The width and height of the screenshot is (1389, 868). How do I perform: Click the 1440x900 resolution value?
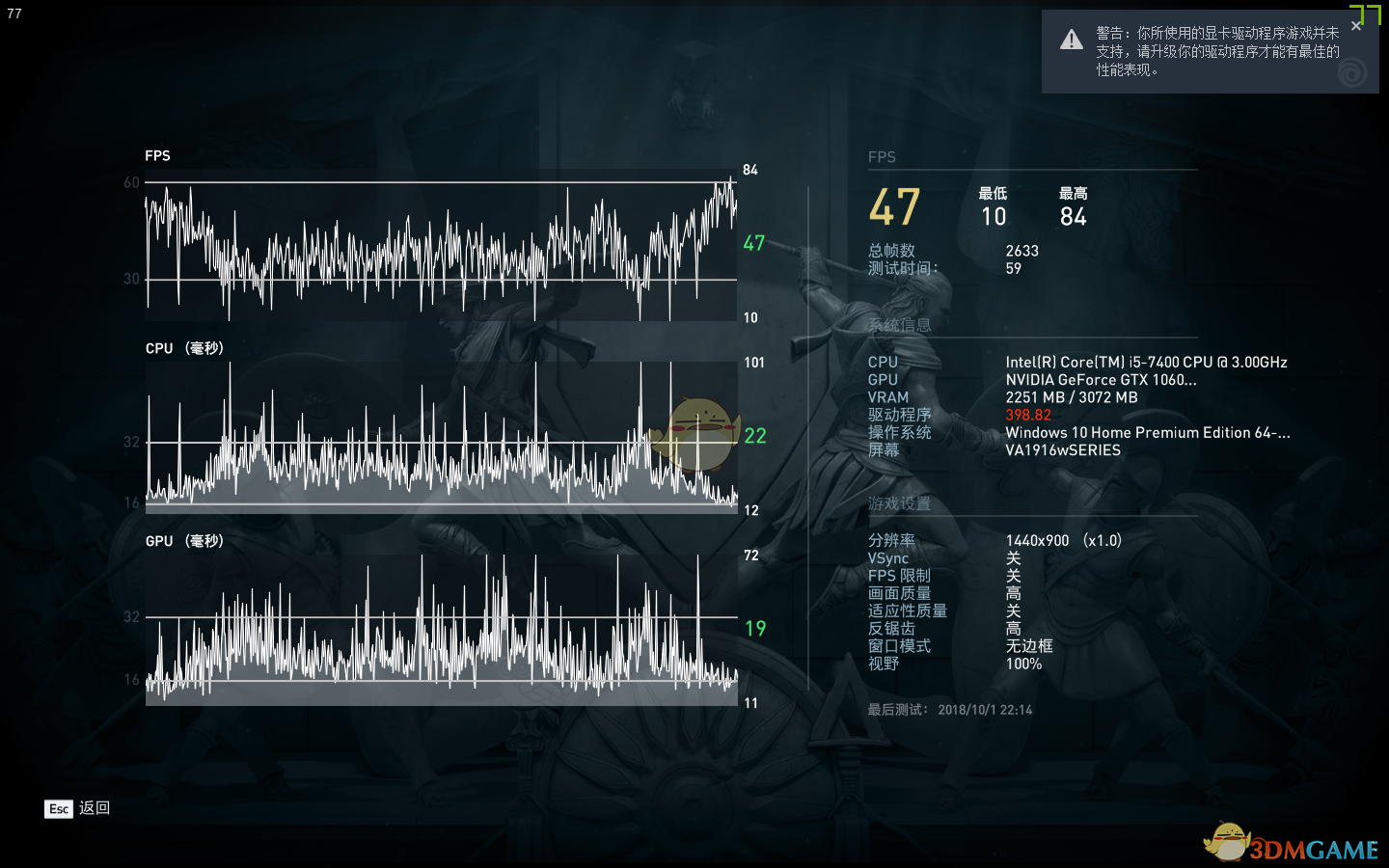point(1037,541)
